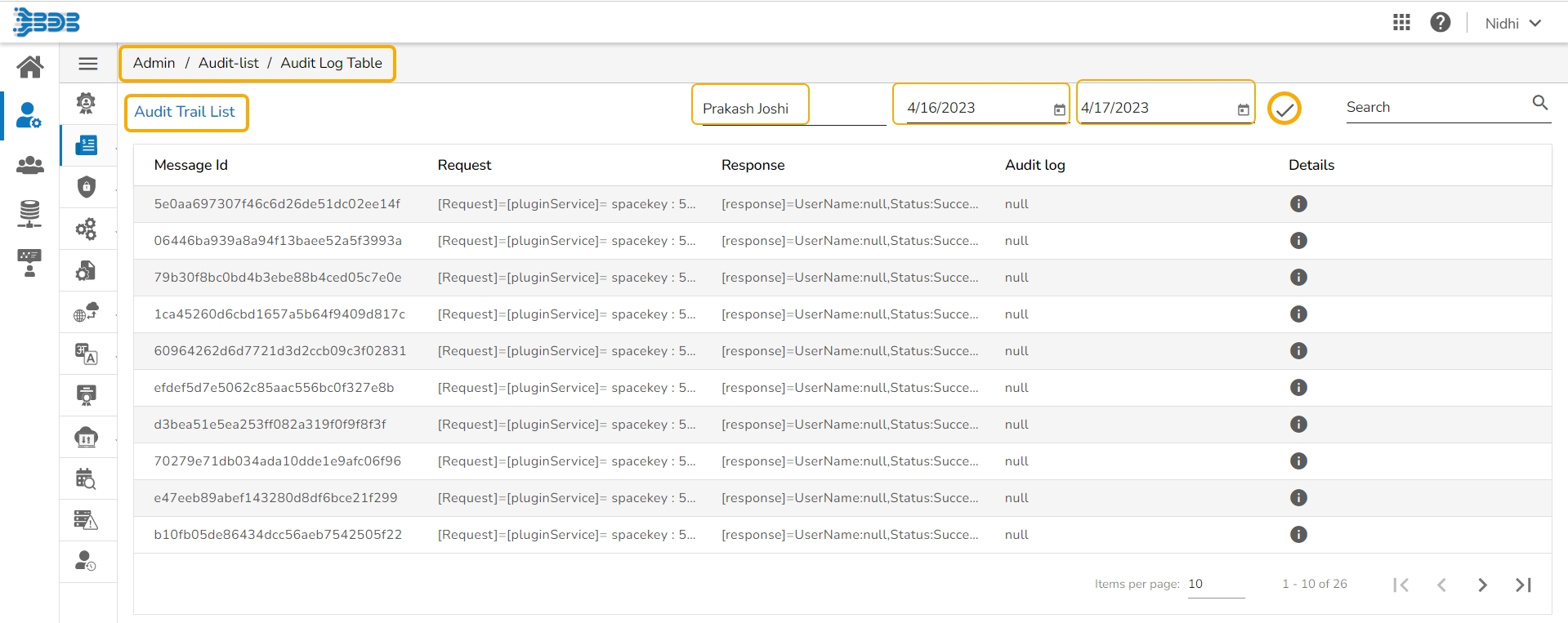
Task: Open details info icon for last log row
Action: [x=1298, y=535]
